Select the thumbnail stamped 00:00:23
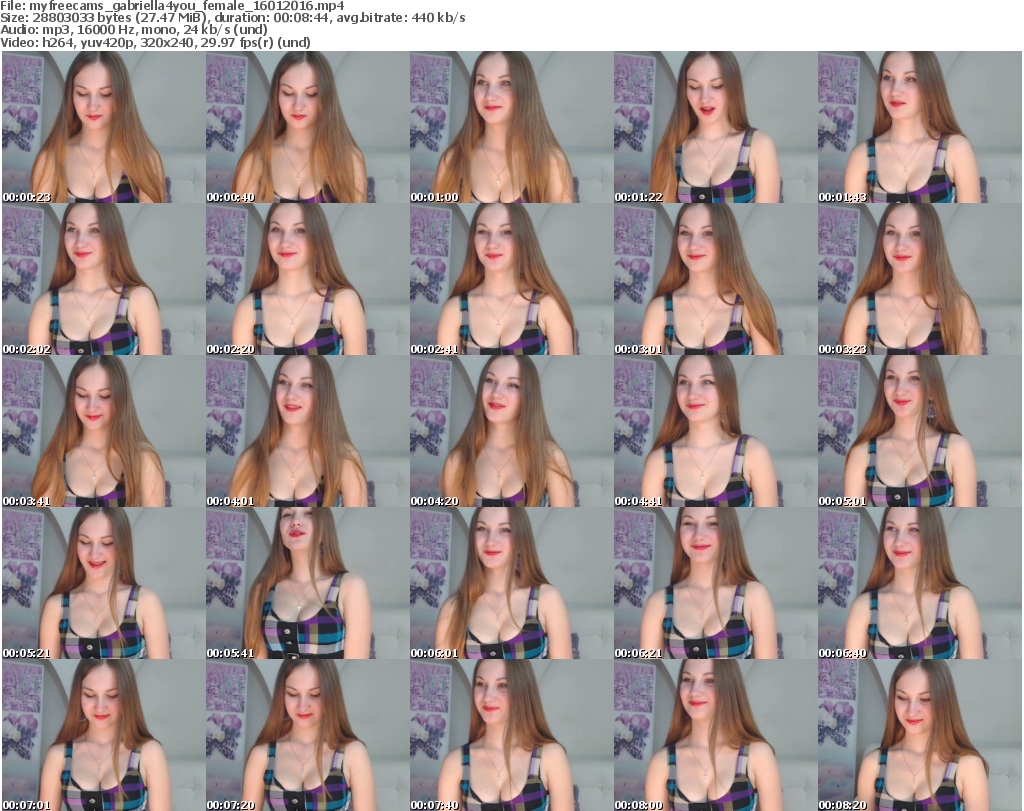The height and width of the screenshot is (811, 1024). (x=103, y=127)
